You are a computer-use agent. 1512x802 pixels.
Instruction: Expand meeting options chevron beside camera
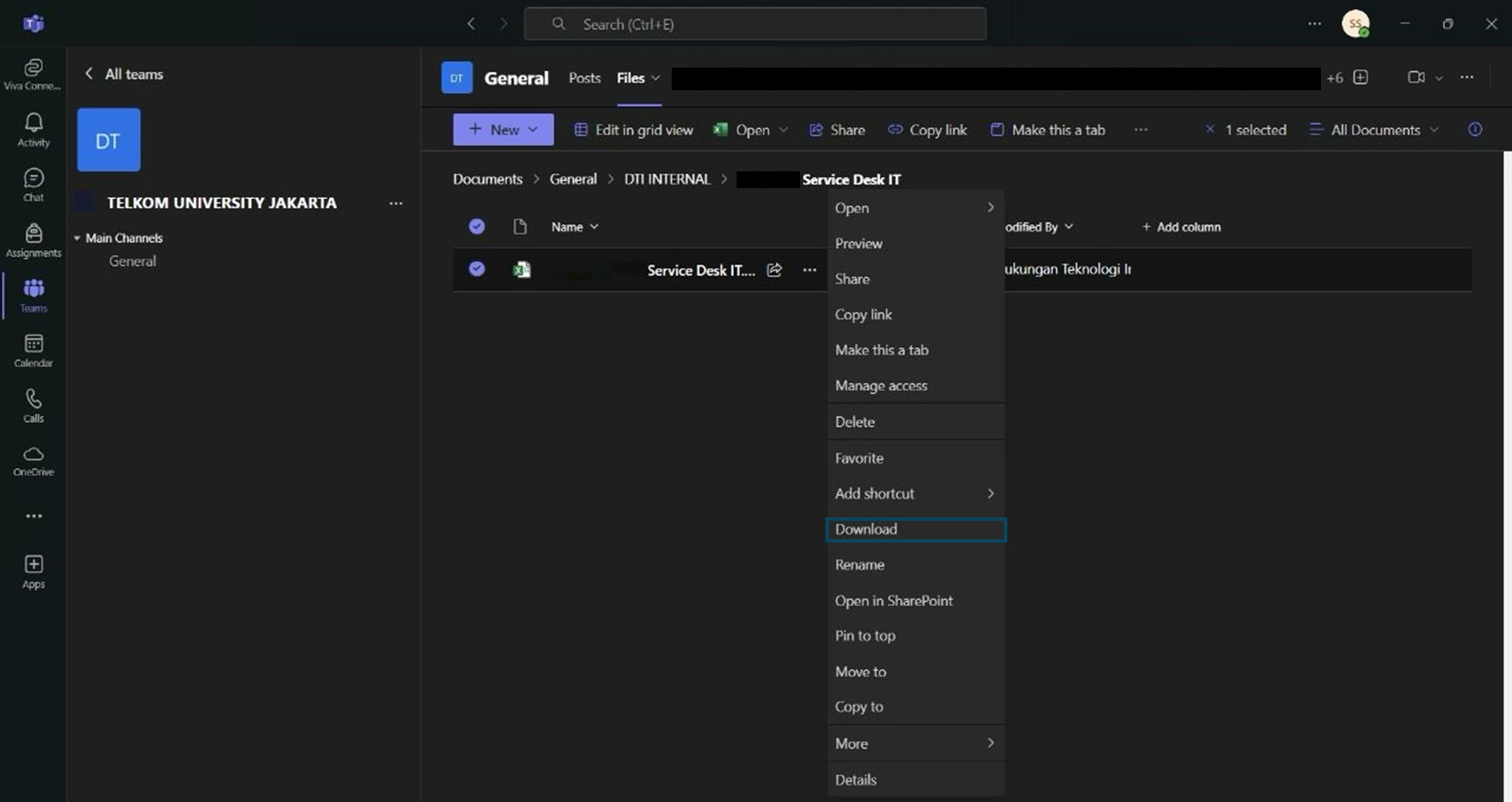[x=1439, y=78]
